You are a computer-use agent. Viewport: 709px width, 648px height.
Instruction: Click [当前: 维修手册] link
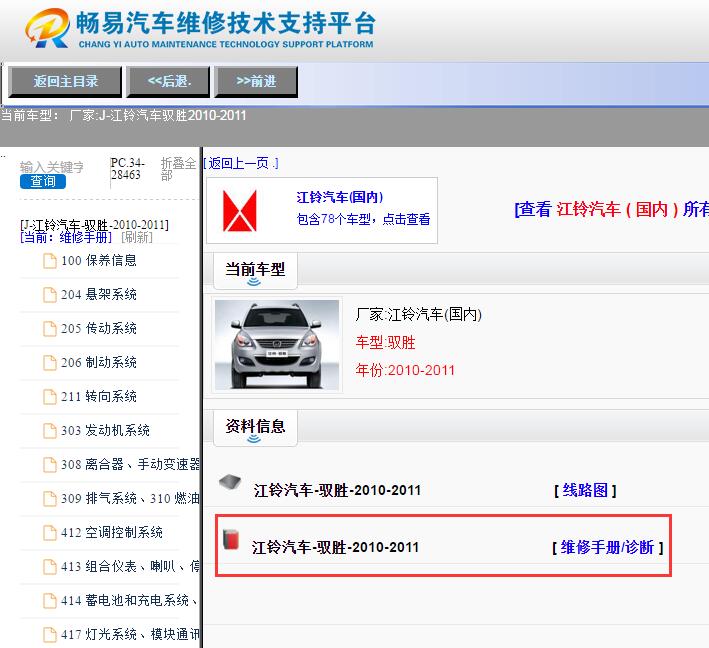click(x=66, y=237)
